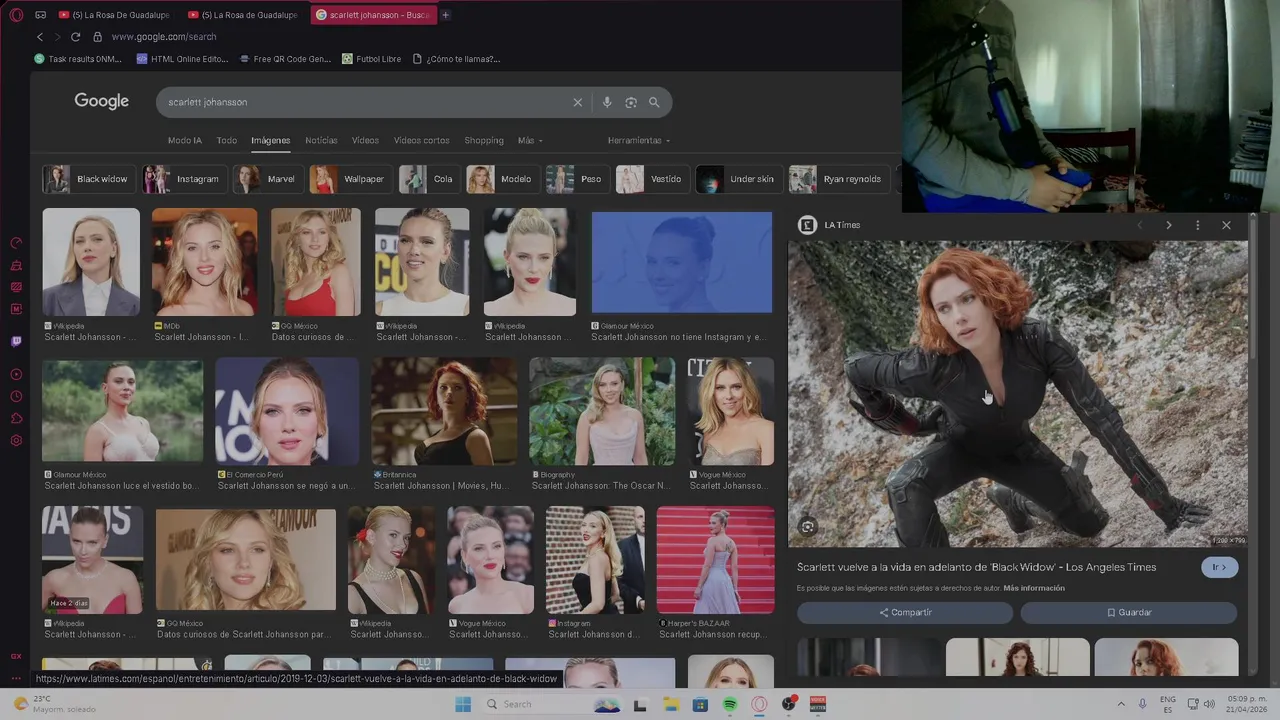Viewport: 1280px width, 720px height.
Task: Open LA Times source header in preview
Action: [x=830, y=225]
